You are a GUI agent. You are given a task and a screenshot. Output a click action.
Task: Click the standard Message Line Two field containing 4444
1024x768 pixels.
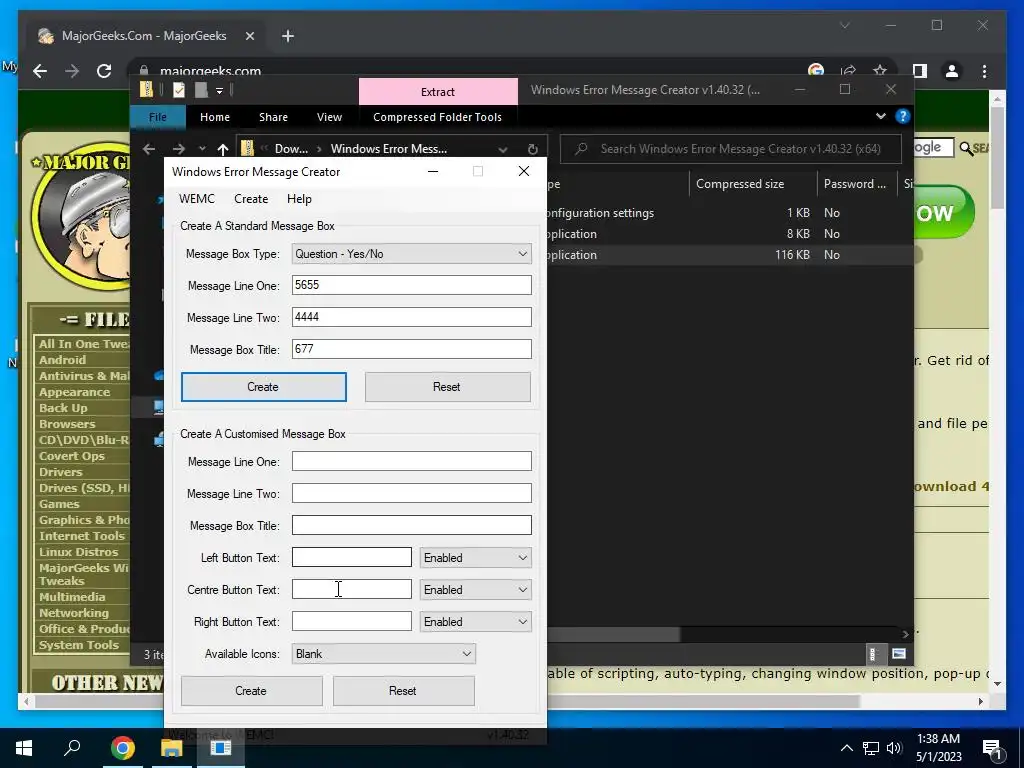coord(411,317)
